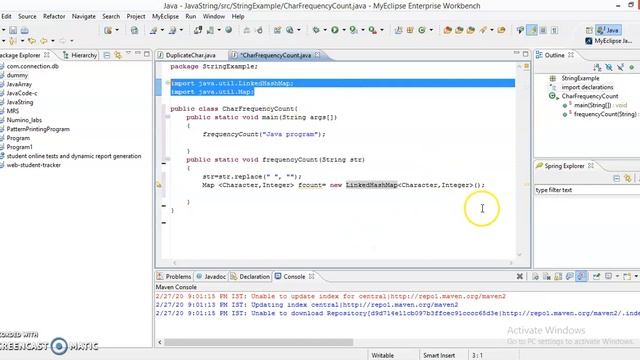Image resolution: width=640 pixels, height=360 pixels.
Task: Open Package Explorer view menu triangle
Action: (x=128, y=53)
